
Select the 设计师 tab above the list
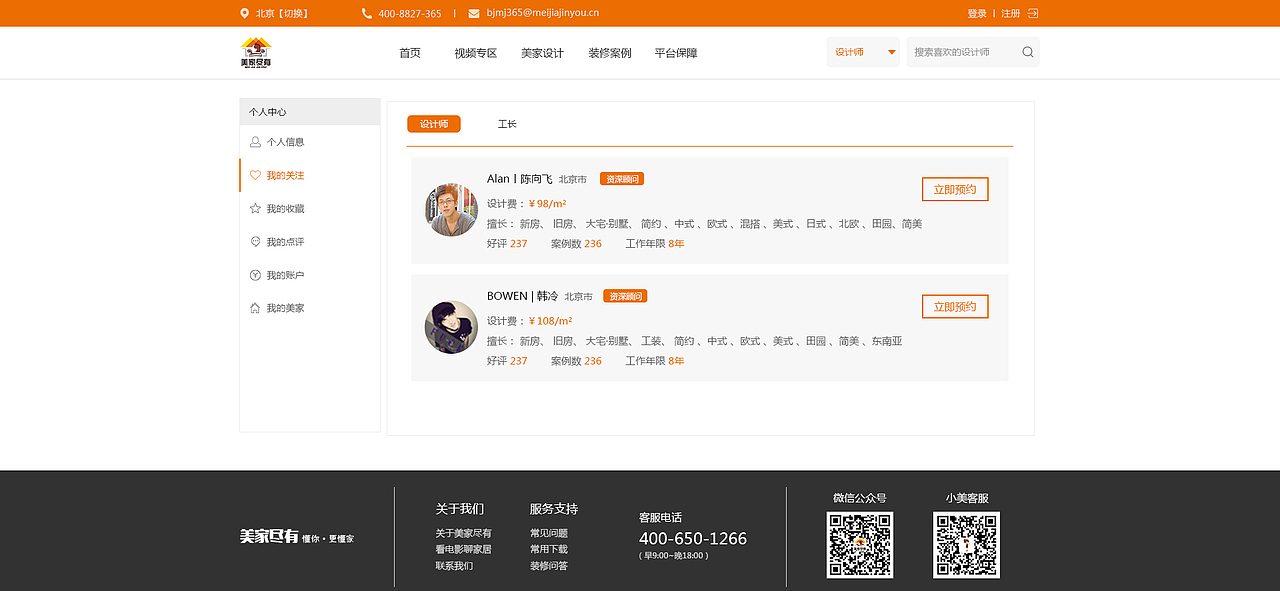[x=433, y=123]
